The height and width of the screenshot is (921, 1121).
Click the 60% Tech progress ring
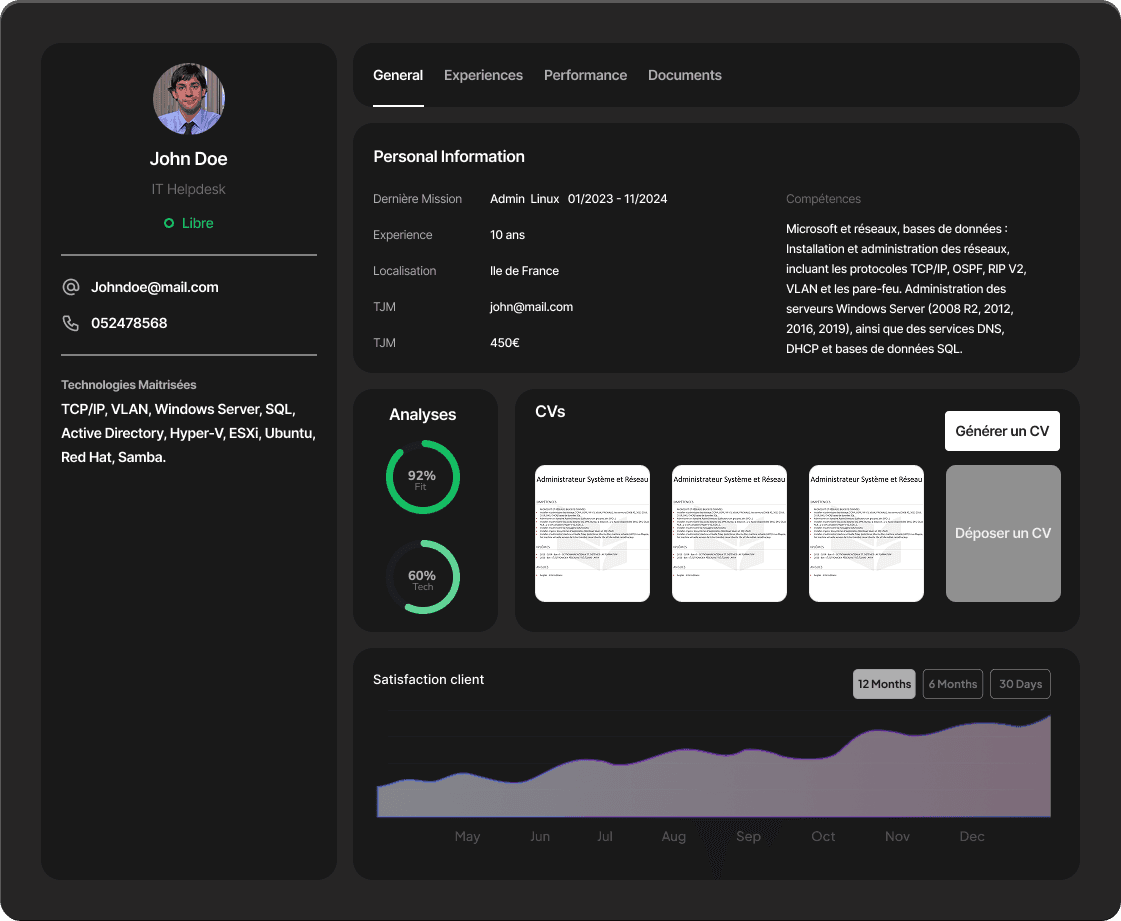click(423, 577)
